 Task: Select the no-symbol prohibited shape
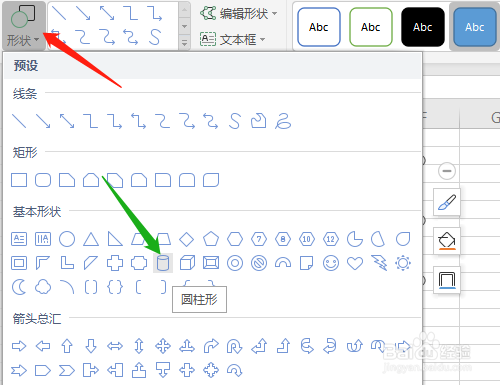[259, 263]
